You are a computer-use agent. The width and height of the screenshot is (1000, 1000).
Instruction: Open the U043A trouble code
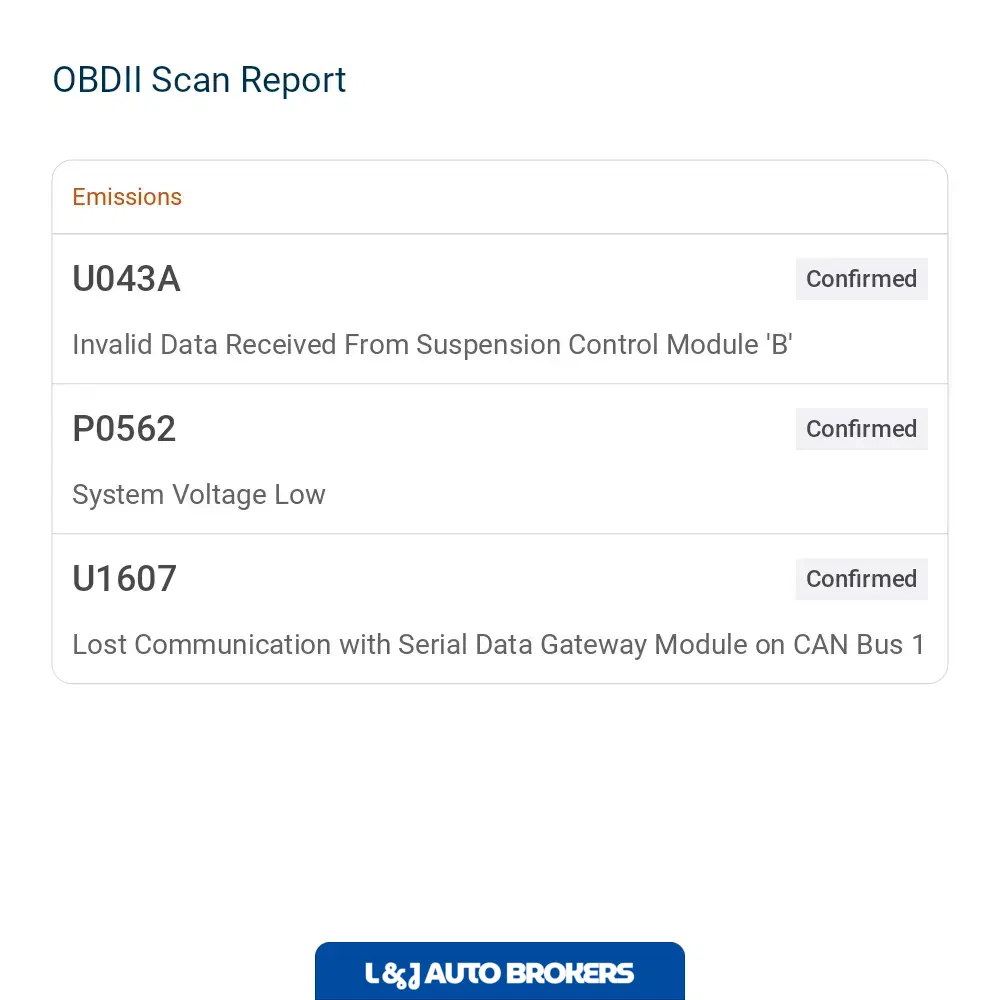[126, 279]
